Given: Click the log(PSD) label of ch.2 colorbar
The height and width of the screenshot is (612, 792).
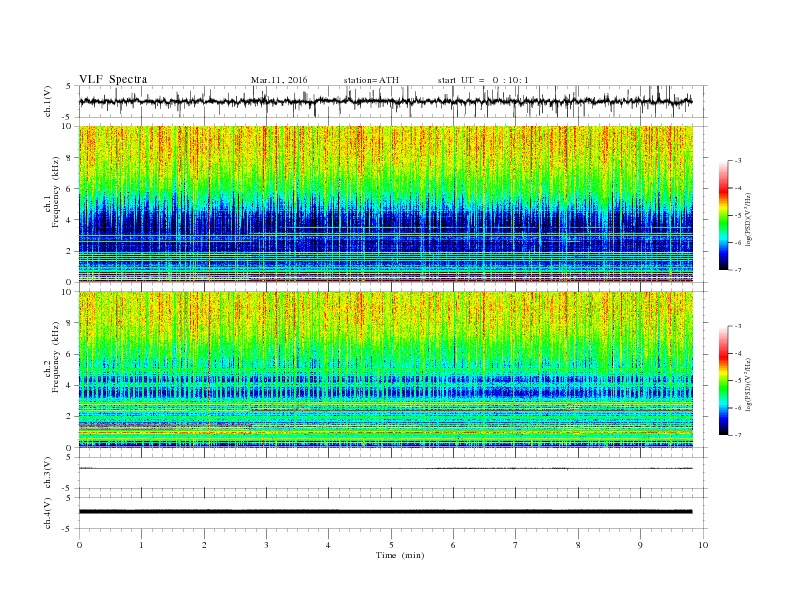Looking at the screenshot, I should pyautogui.click(x=748, y=384).
